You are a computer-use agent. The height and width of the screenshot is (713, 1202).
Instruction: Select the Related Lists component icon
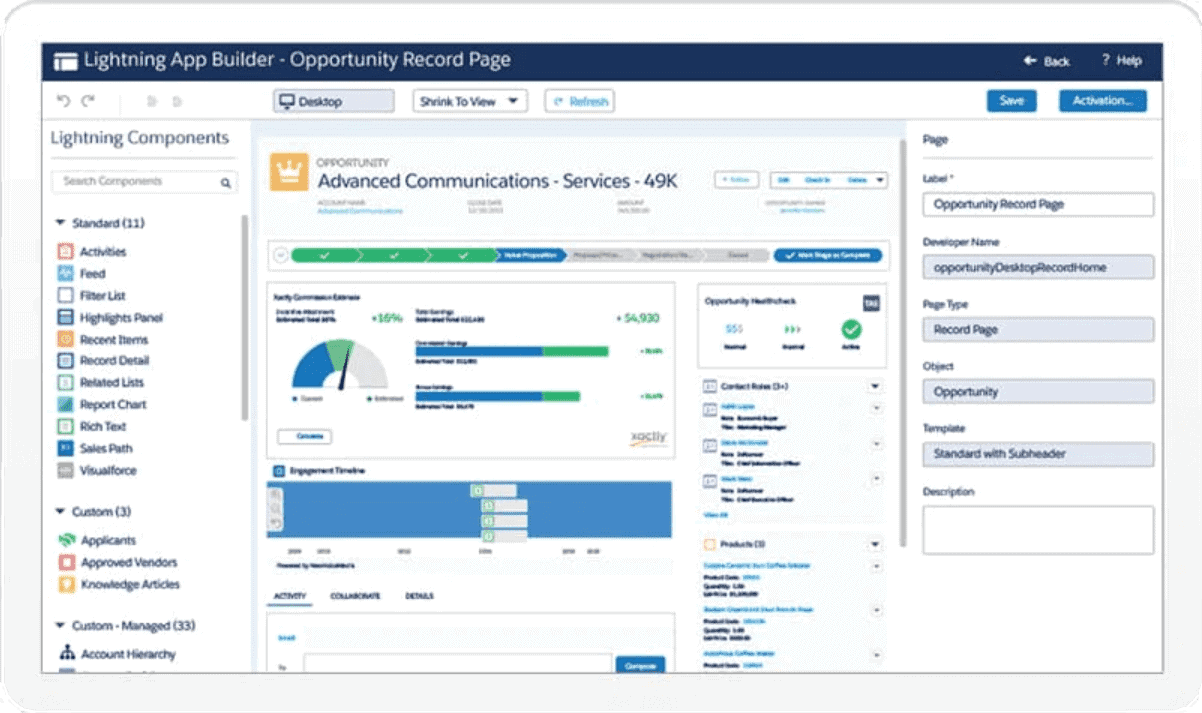pyautogui.click(x=66, y=382)
